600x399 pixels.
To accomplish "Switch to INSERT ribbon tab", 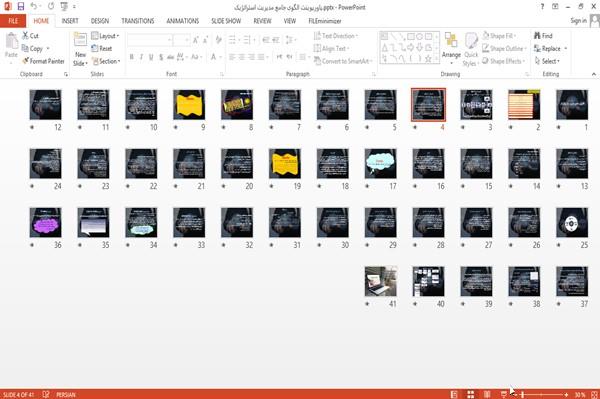I will tap(70, 21).
